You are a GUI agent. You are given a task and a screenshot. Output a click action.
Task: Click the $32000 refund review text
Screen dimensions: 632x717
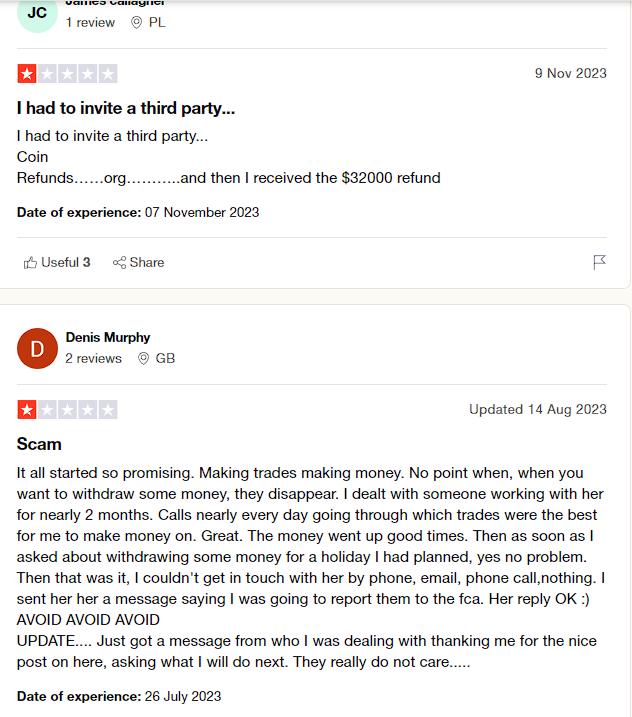click(229, 157)
